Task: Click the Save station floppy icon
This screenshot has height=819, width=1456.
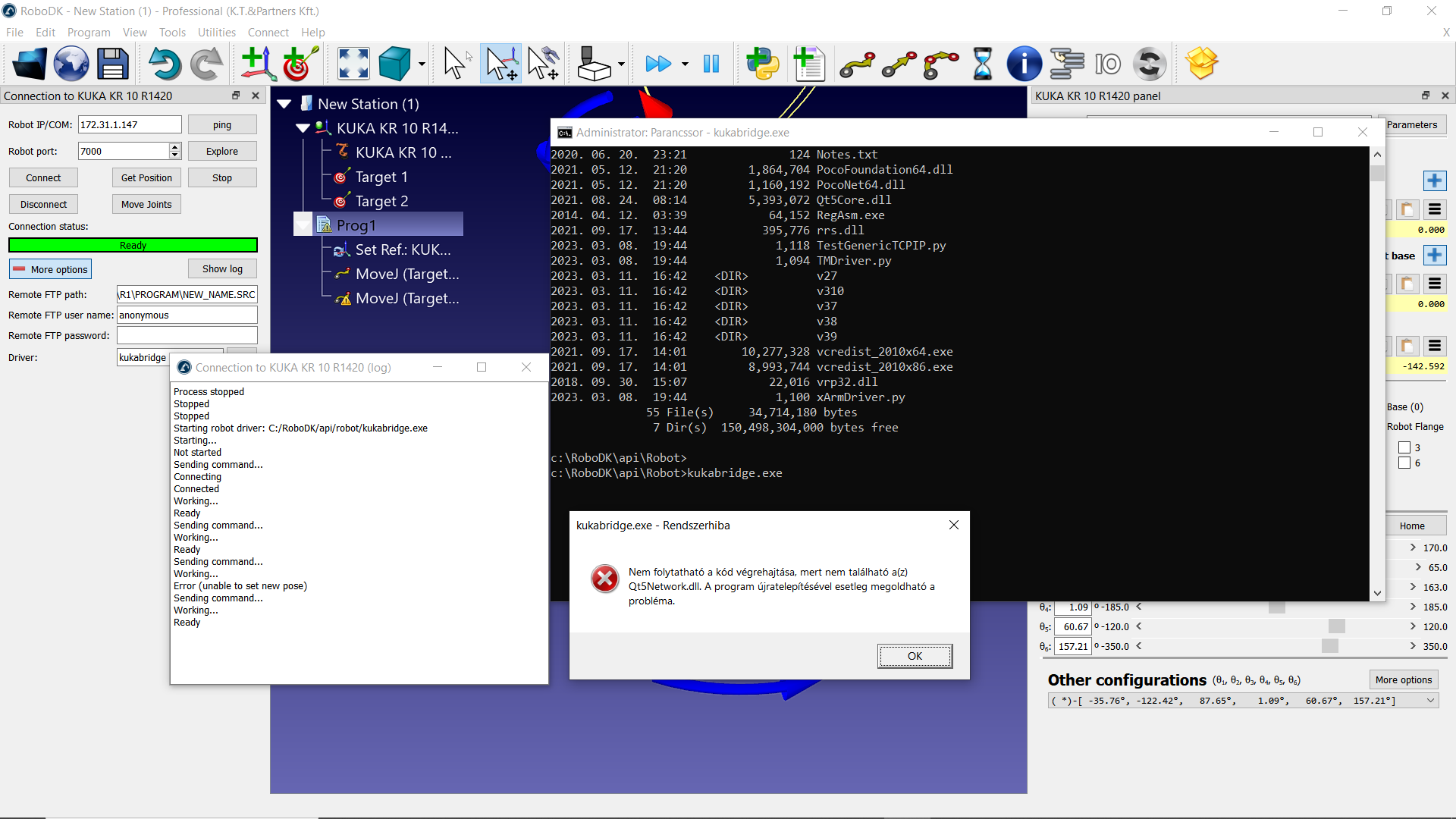Action: tap(113, 64)
